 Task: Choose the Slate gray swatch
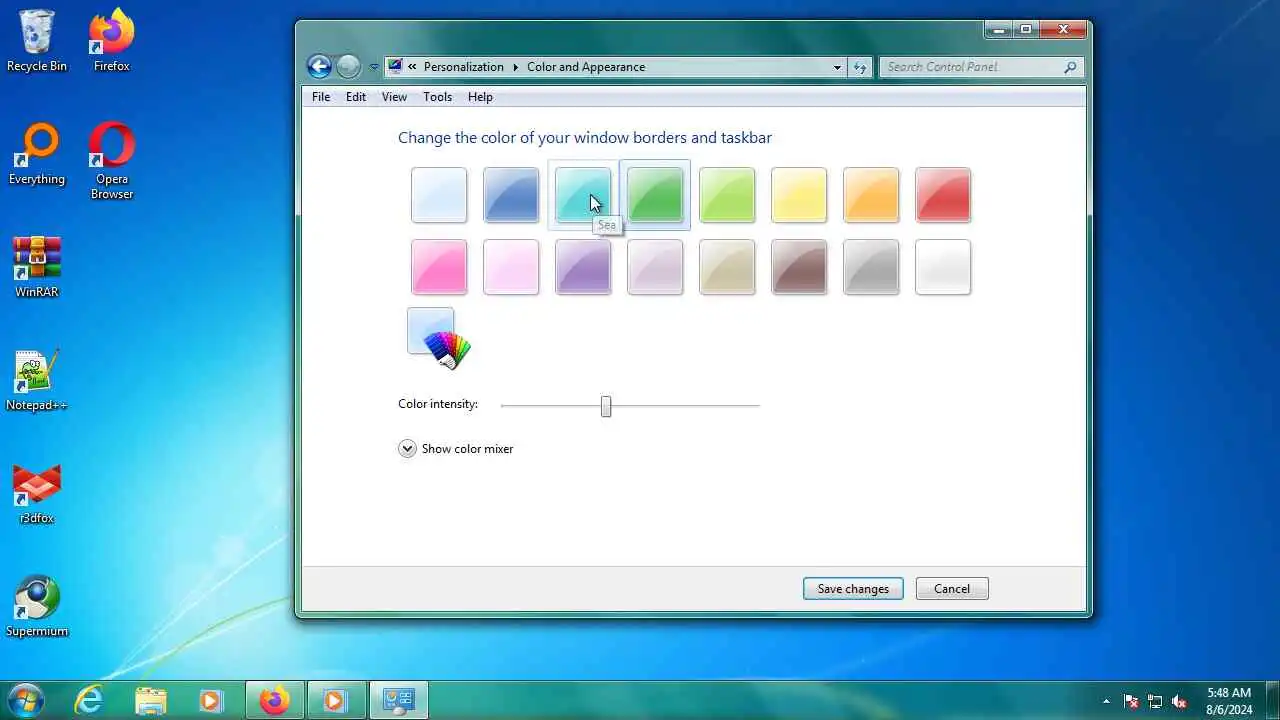click(871, 267)
